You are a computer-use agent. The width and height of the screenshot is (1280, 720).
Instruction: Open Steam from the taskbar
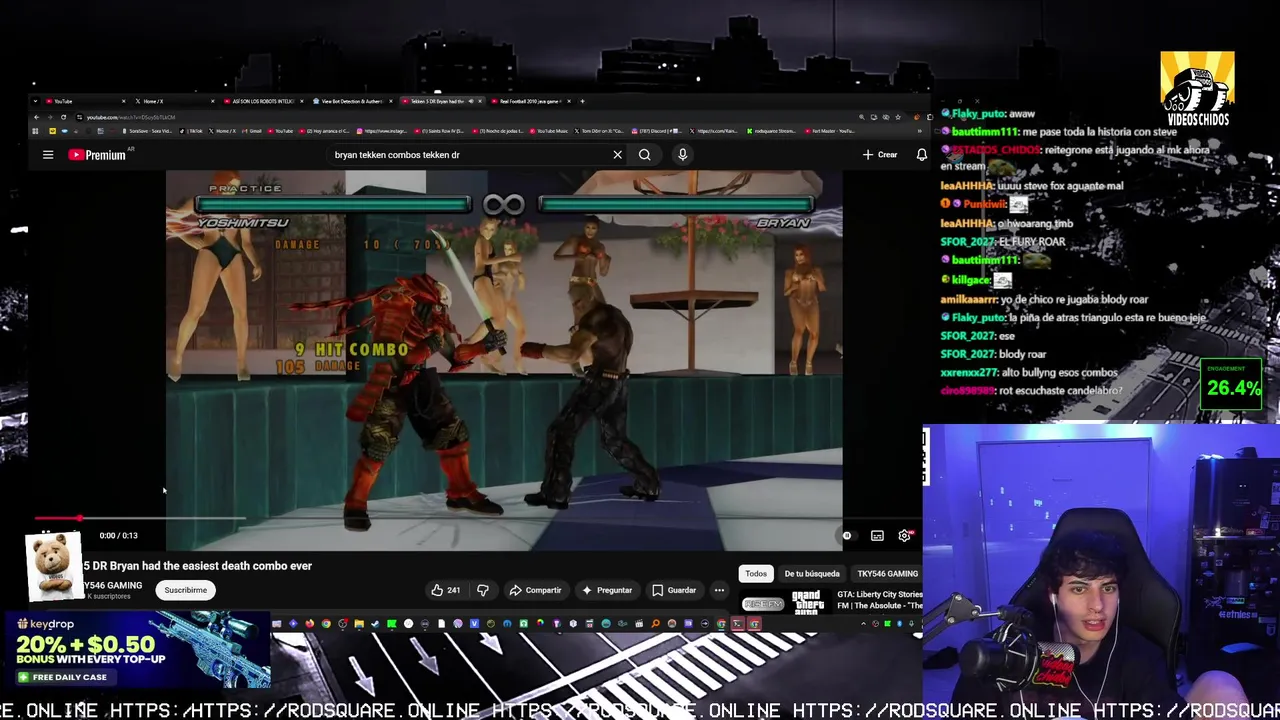coord(375,624)
